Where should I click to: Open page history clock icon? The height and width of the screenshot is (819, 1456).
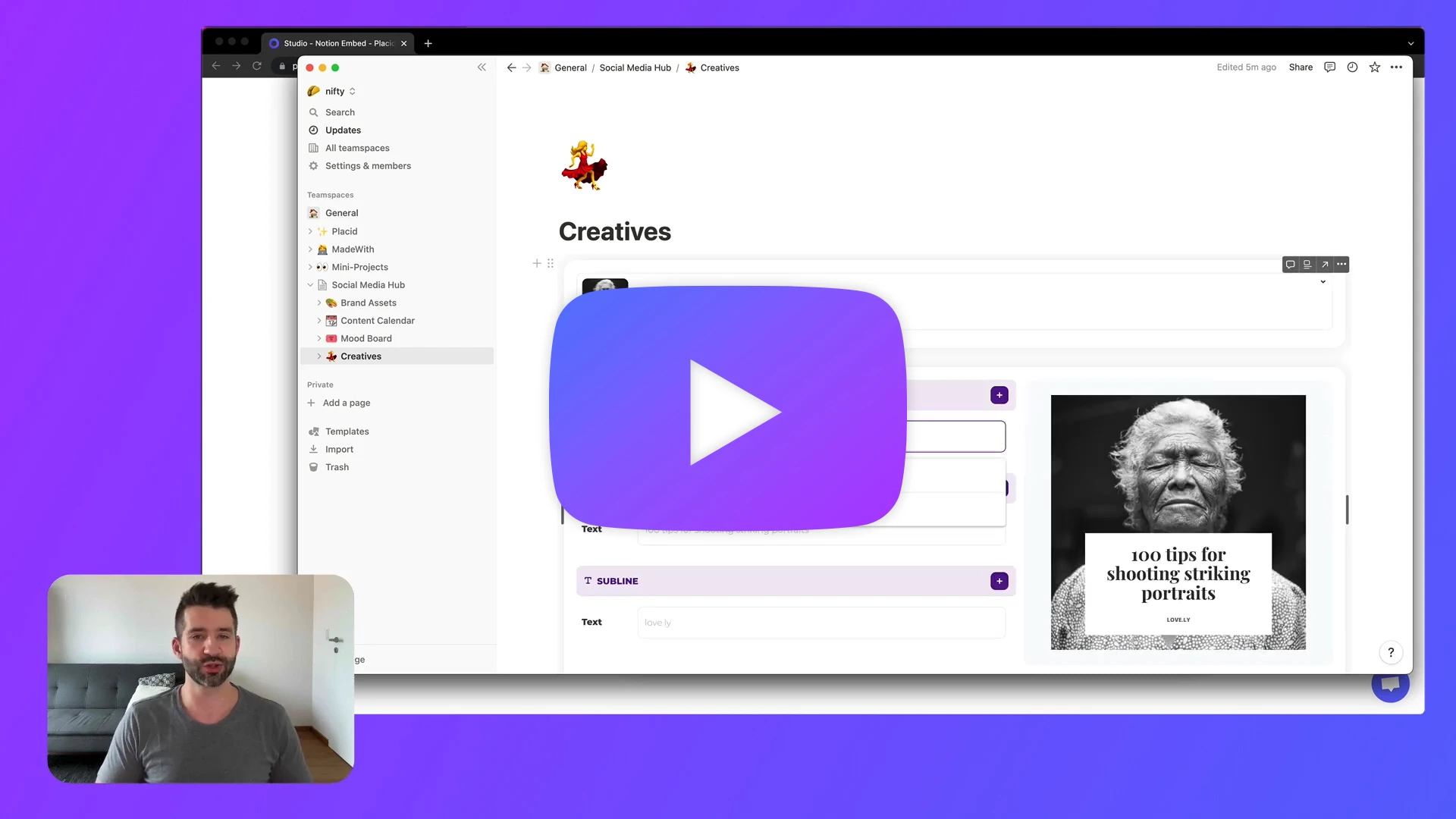(x=1352, y=67)
